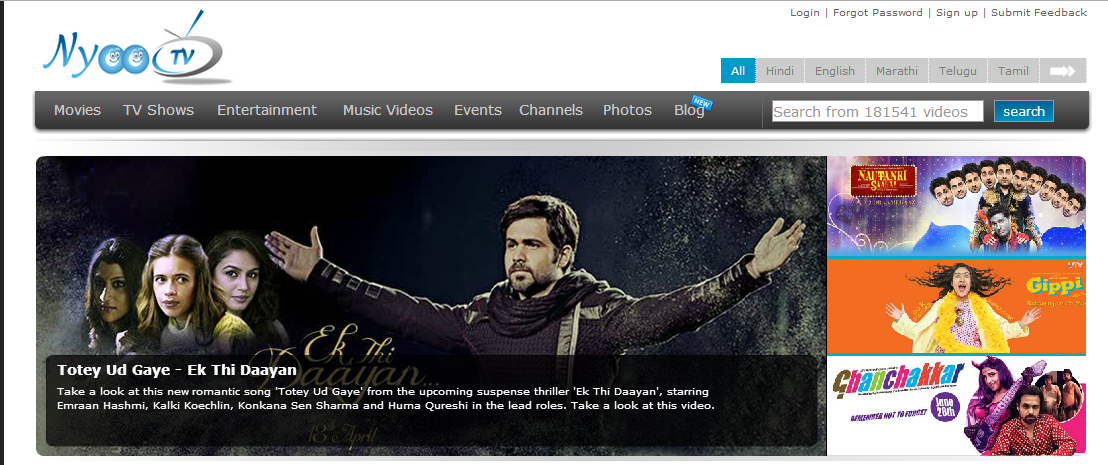Click the blue search button
Screen dimensions: 1108x465
pyautogui.click(x=1024, y=112)
